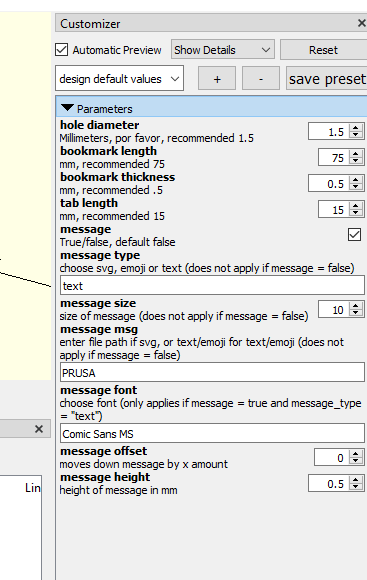Close the Customizer panel

coord(362,23)
